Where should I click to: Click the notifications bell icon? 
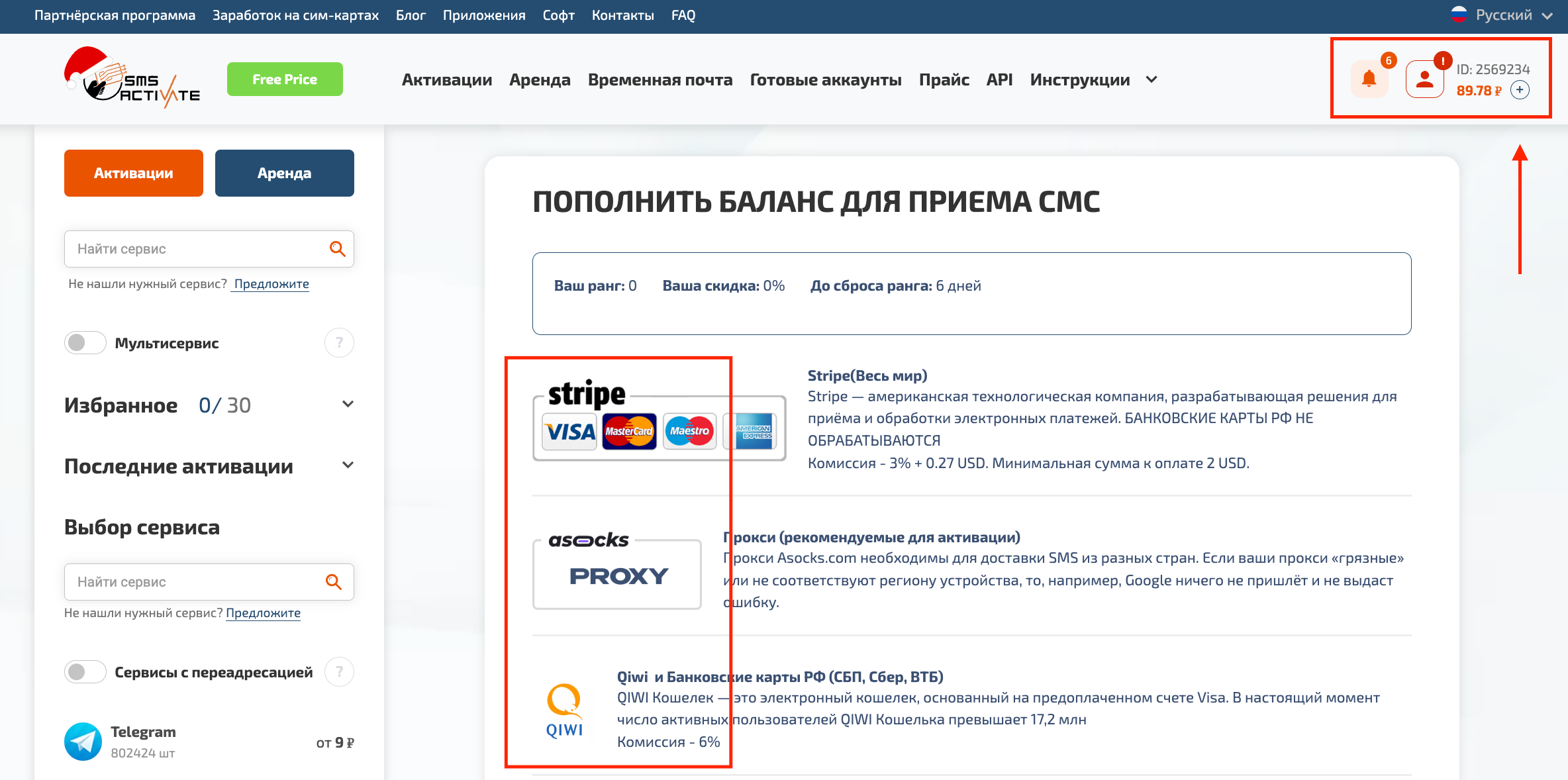(x=1369, y=80)
